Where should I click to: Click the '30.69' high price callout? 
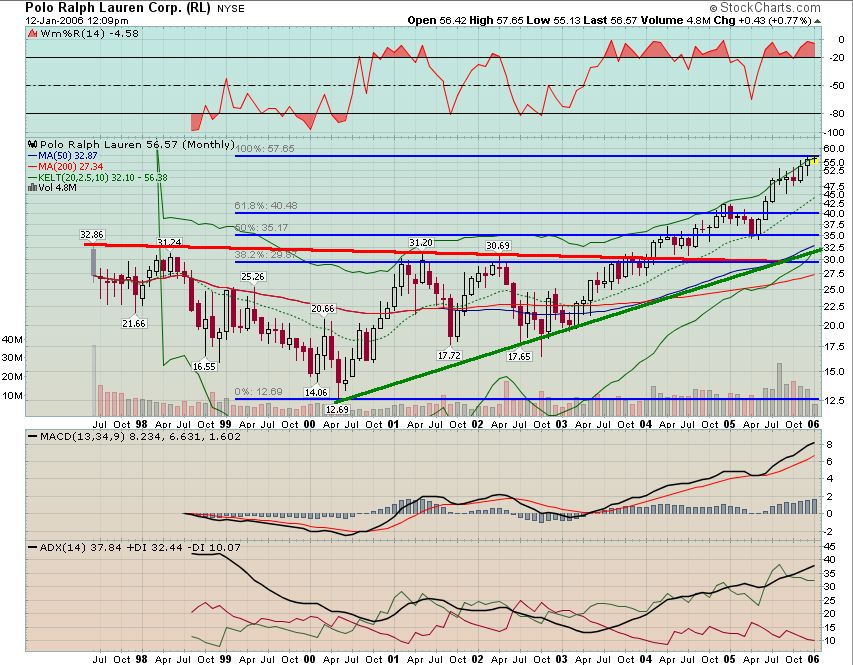click(x=497, y=245)
